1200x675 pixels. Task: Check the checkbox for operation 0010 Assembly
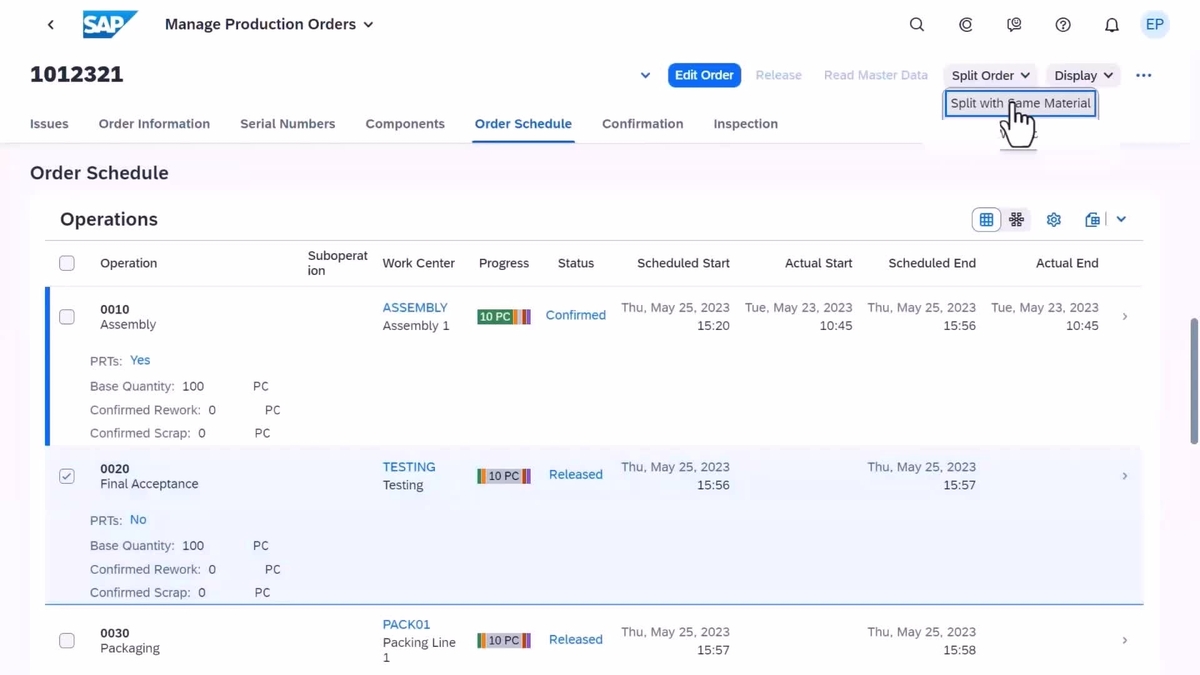coord(67,317)
